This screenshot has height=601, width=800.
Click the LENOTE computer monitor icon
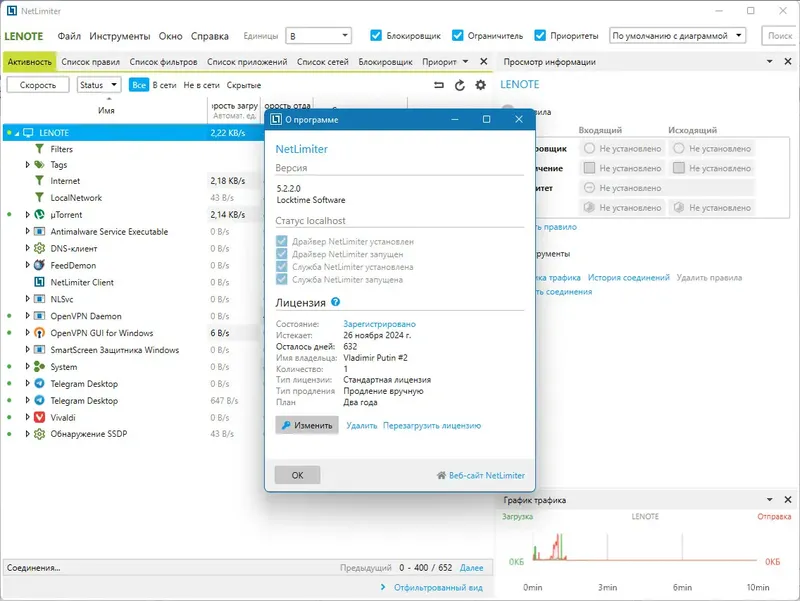[28, 133]
